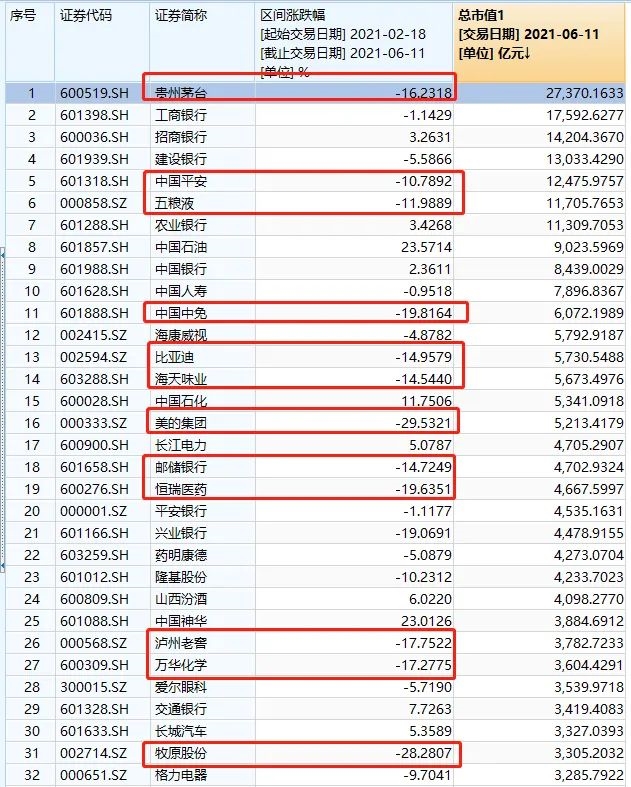Click market value 27,370.1633
Viewport: 631px width, 787px height.
coord(585,93)
